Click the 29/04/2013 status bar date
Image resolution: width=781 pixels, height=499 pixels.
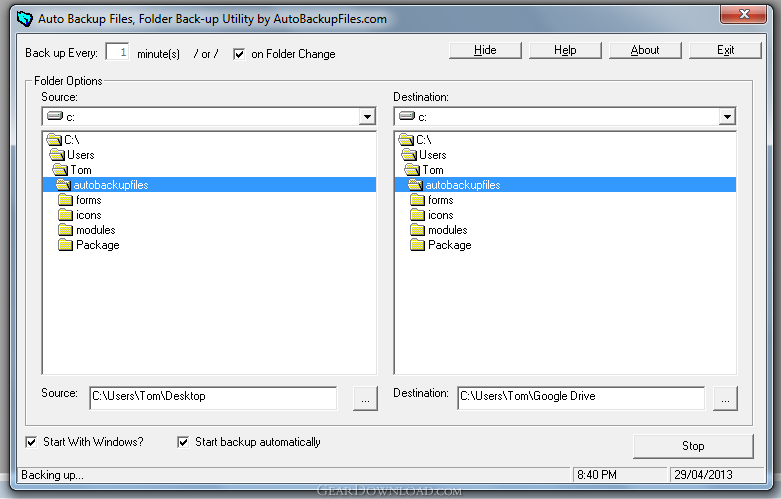(703, 475)
